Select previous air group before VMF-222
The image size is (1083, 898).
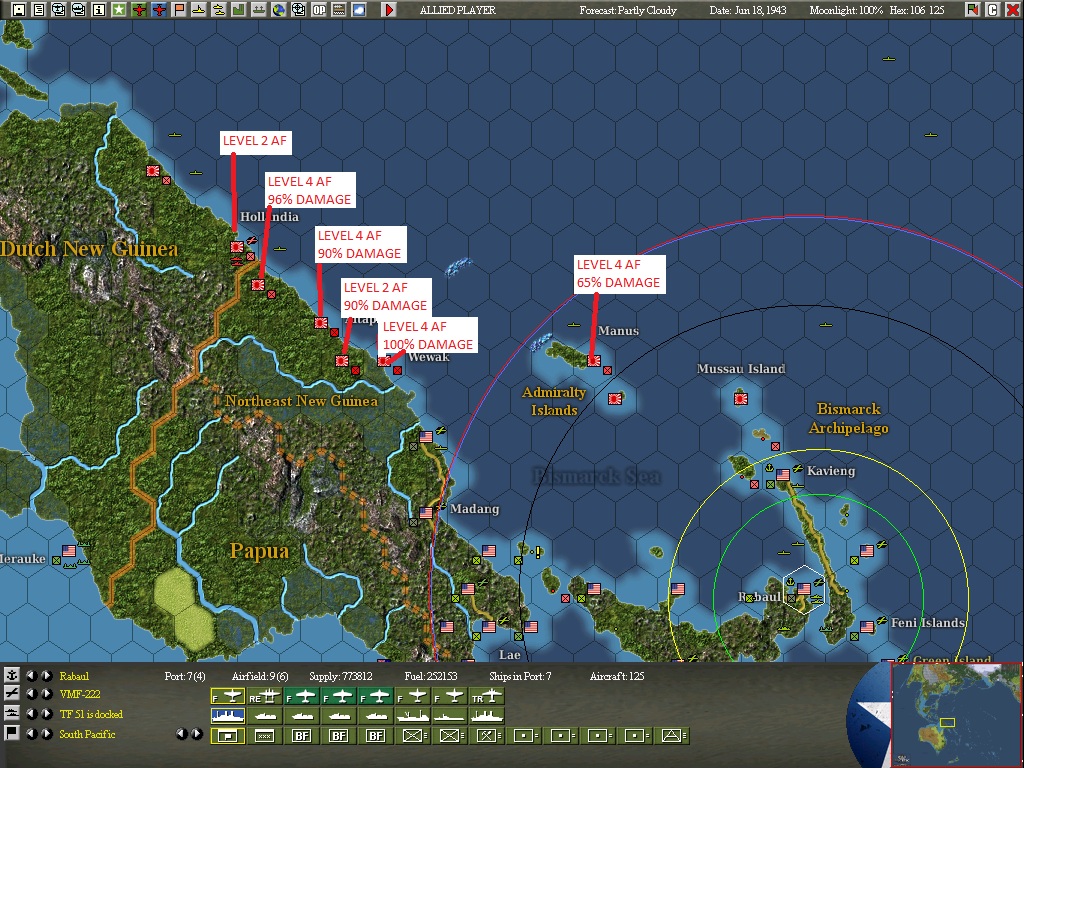point(31,694)
